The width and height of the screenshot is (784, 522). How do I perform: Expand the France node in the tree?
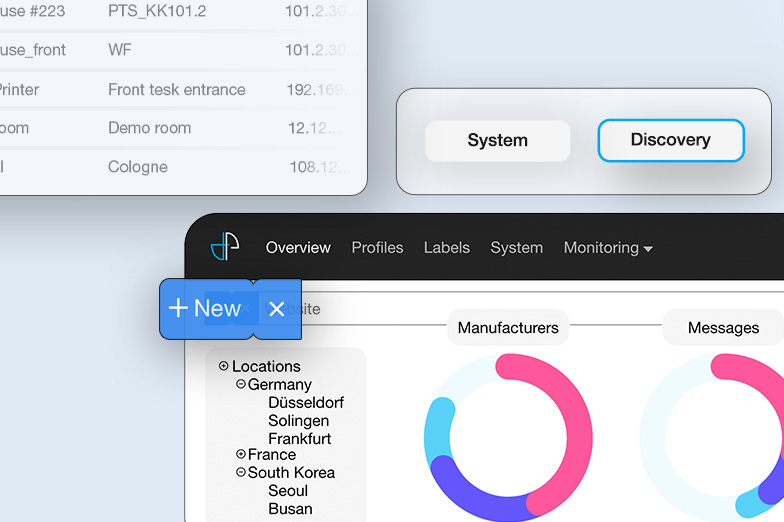point(241,454)
